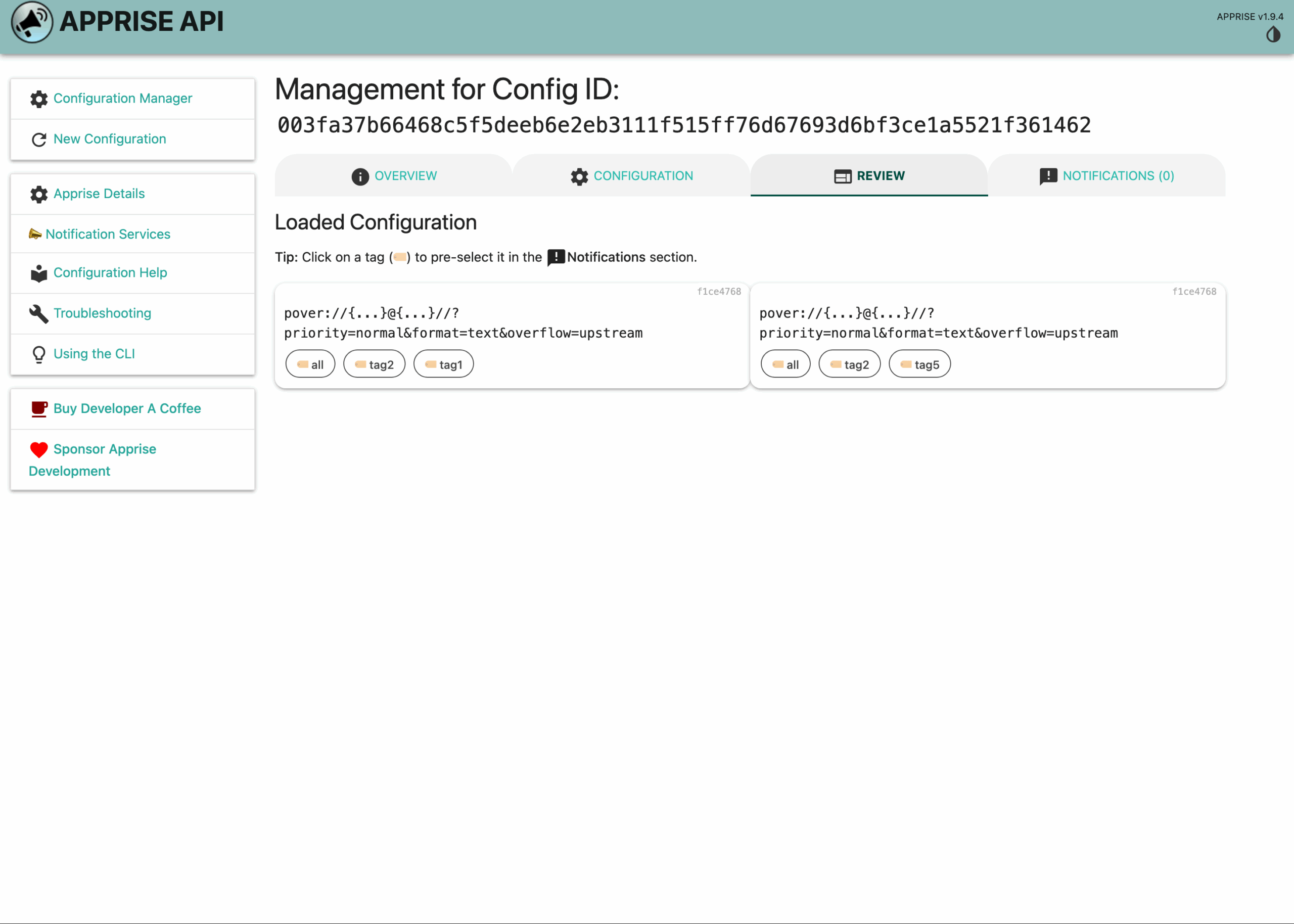Click the Overview tab info icon
The image size is (1294, 924).
click(x=360, y=177)
